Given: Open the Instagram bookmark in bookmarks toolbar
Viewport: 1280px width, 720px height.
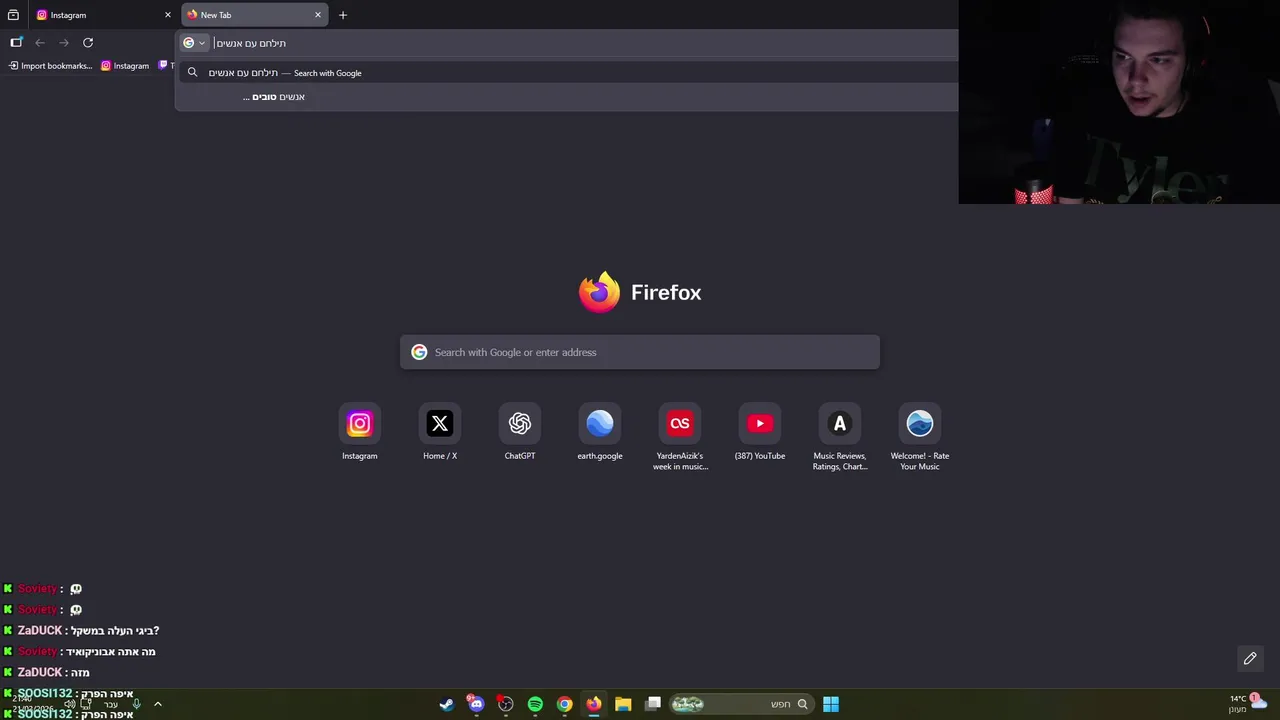Looking at the screenshot, I should (x=125, y=66).
